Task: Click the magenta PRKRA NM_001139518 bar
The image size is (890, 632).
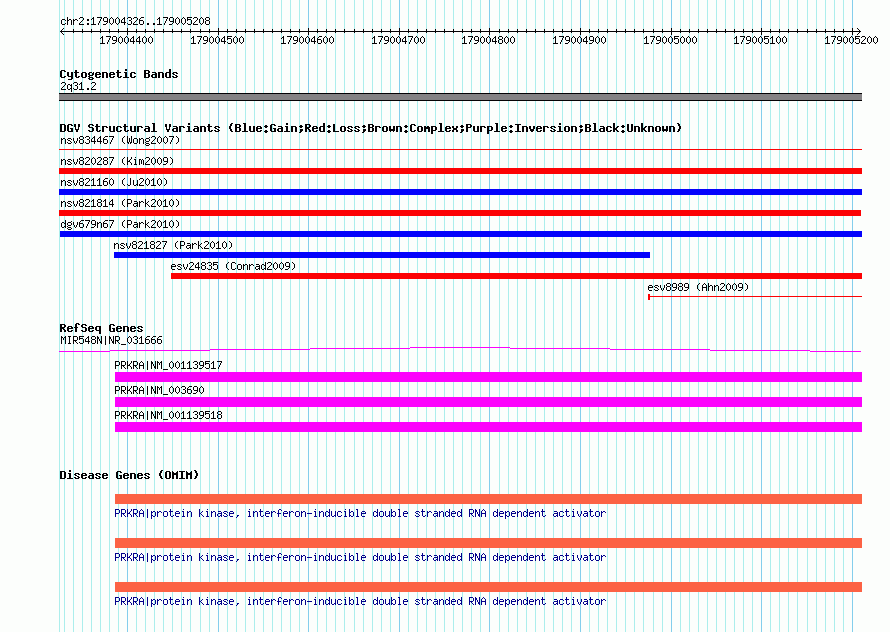Action: (x=488, y=427)
